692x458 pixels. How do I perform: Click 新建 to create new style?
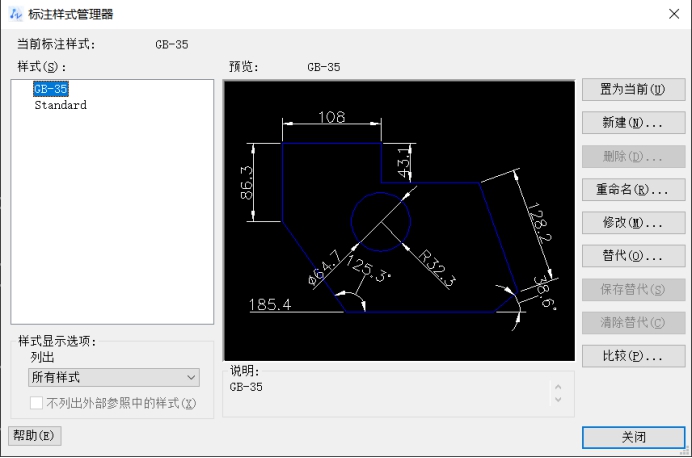633,123
